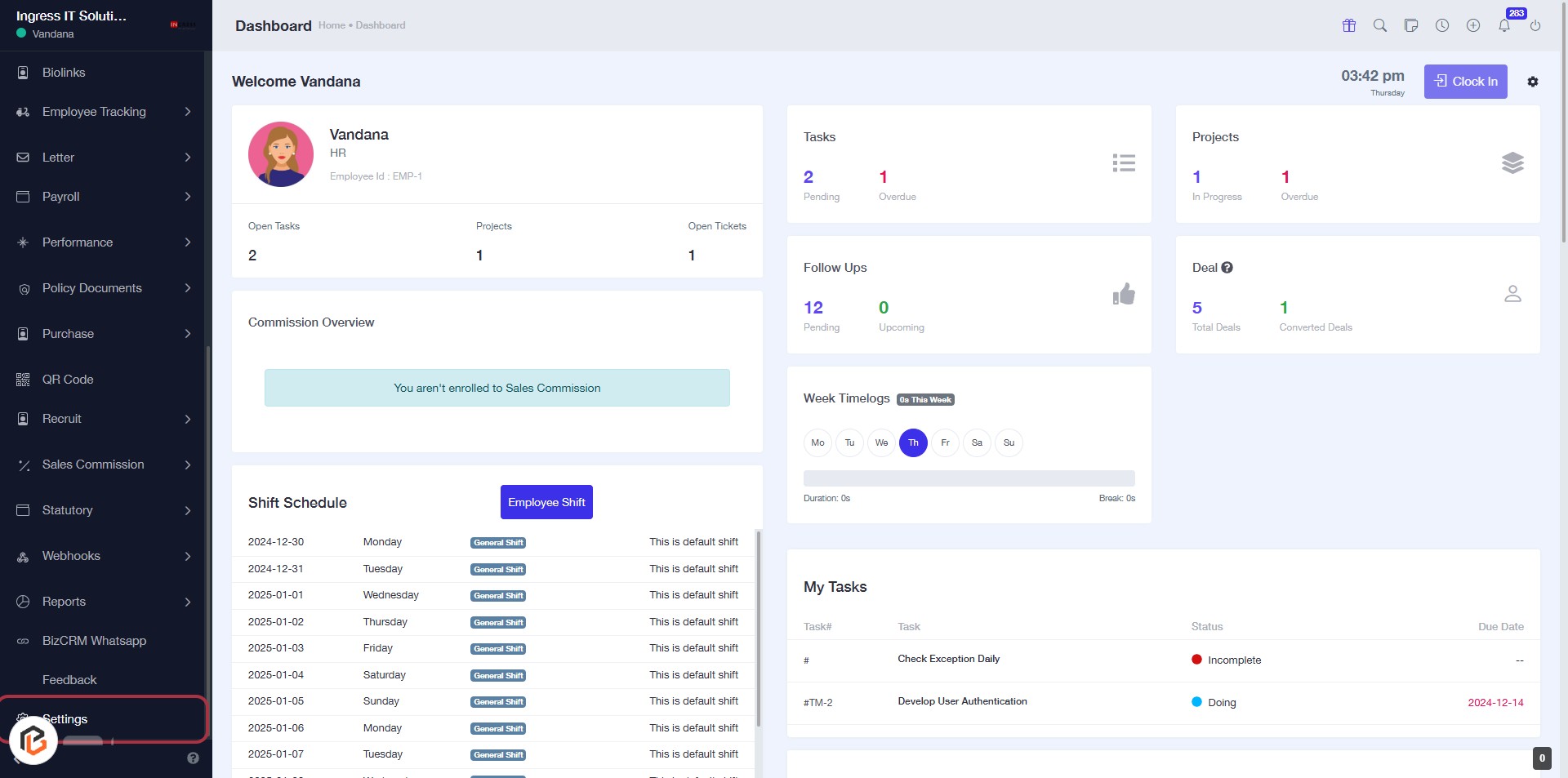Click the clock timer icon in header
The width and height of the screenshot is (1568, 778).
click(x=1442, y=25)
